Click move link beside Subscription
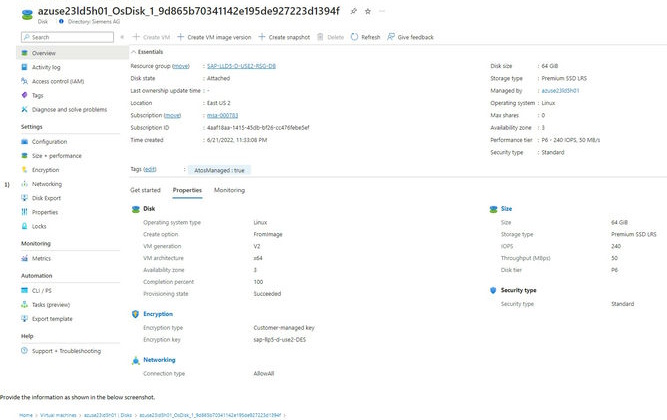The image size is (667, 420). pos(172,115)
